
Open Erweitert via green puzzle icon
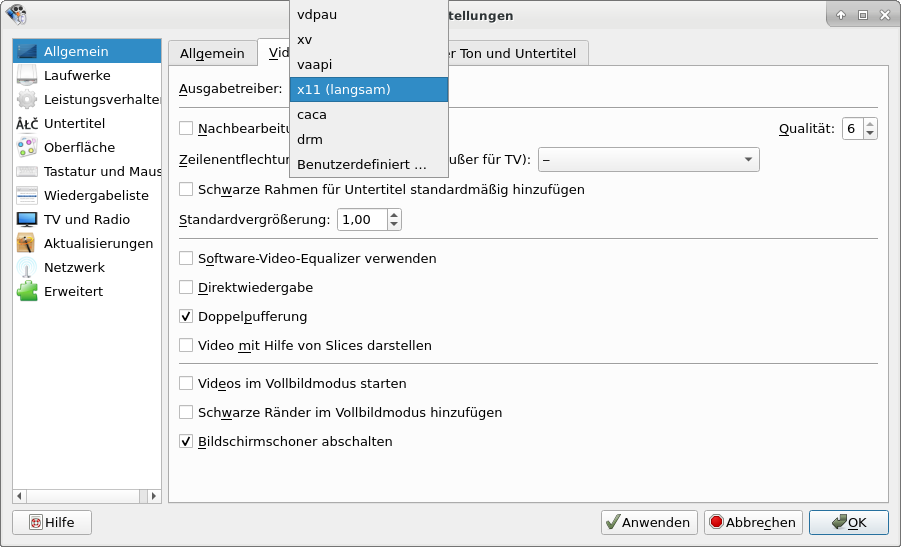pos(27,292)
